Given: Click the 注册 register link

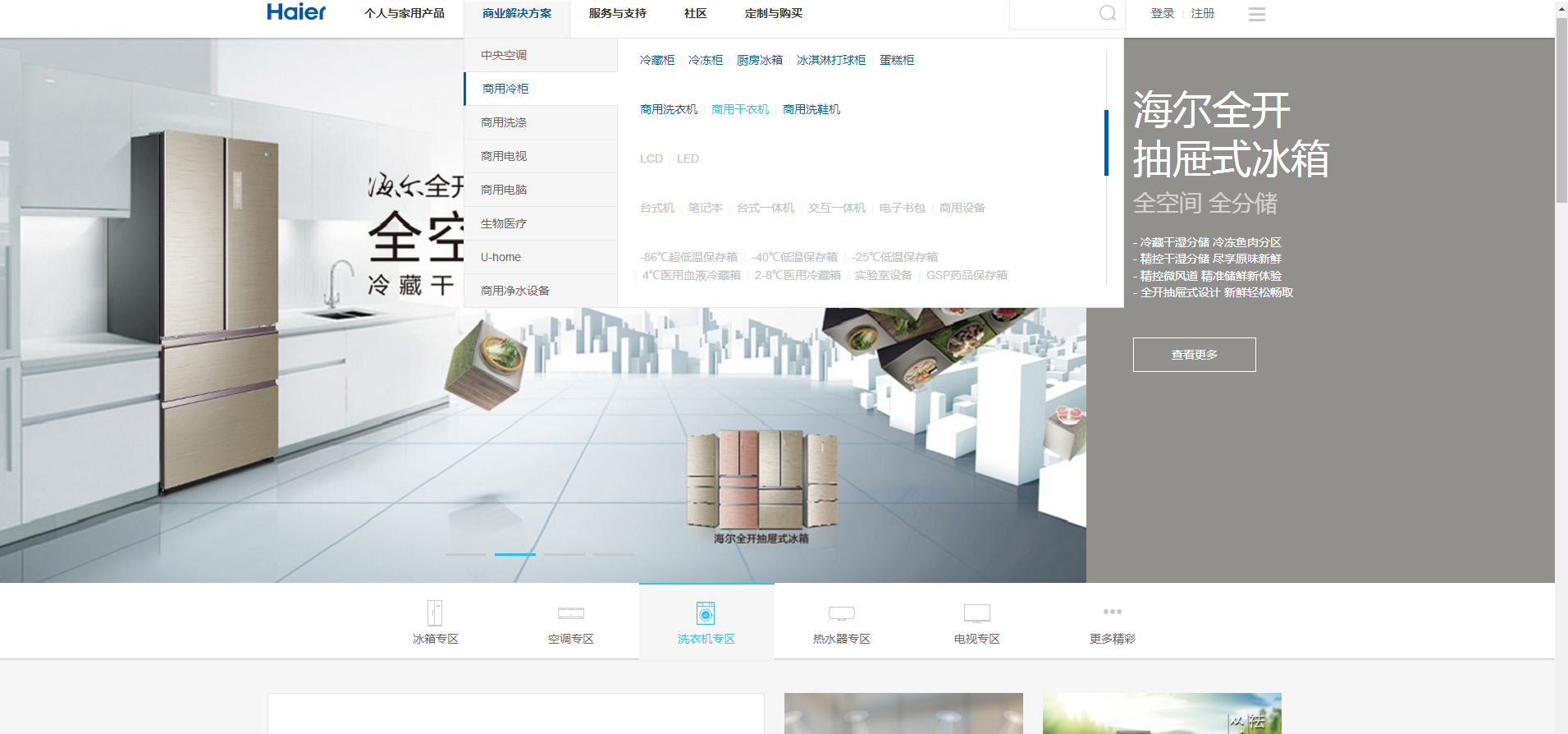Looking at the screenshot, I should pyautogui.click(x=1203, y=13).
